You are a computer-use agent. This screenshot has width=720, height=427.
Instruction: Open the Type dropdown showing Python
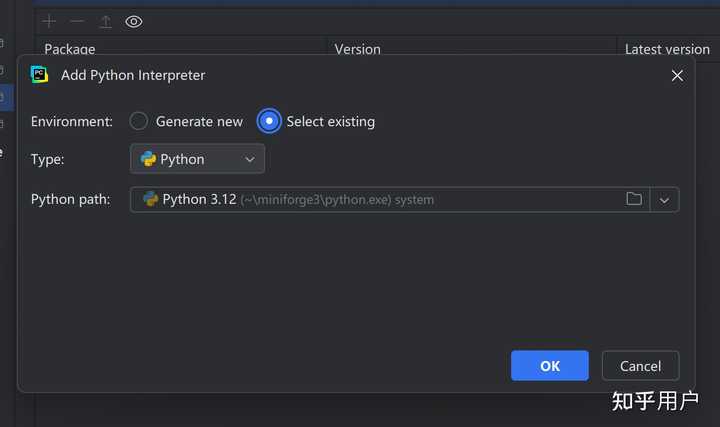pos(197,159)
